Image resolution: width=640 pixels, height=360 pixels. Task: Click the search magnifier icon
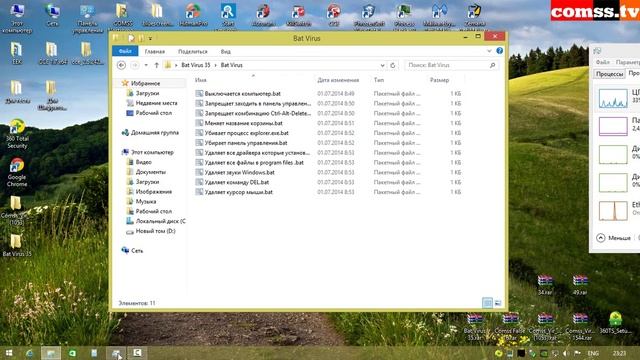[x=493, y=65]
